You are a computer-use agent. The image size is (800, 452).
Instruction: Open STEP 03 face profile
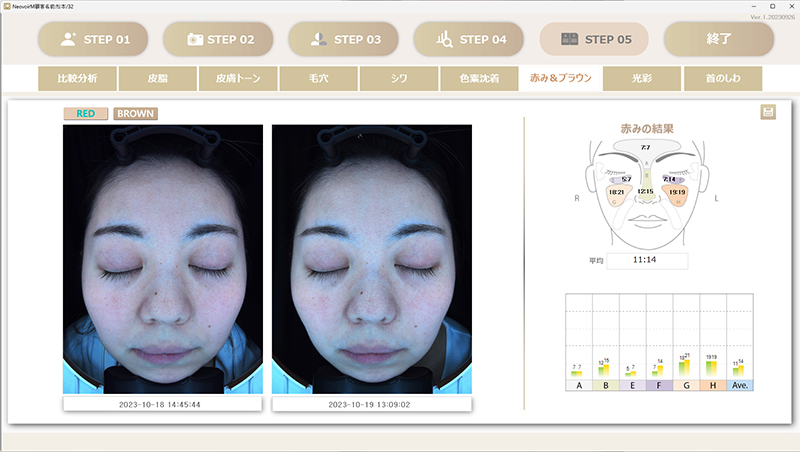click(343, 39)
